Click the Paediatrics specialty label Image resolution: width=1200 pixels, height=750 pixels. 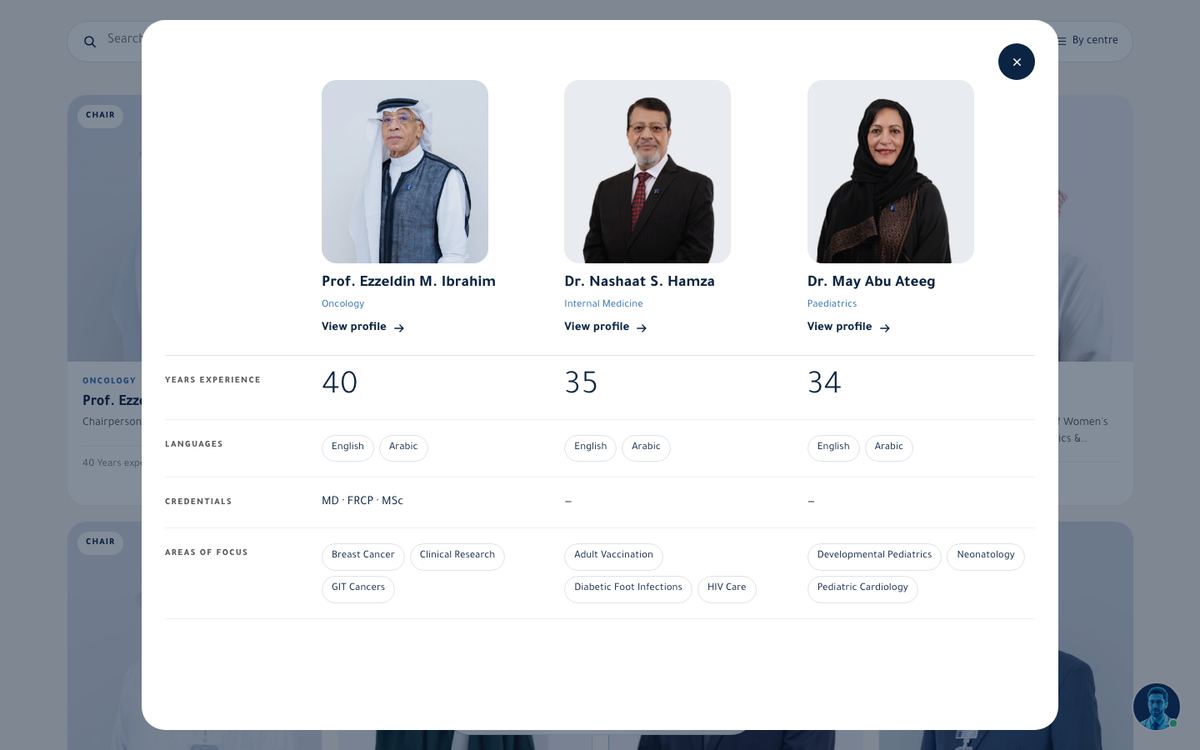tap(832, 304)
